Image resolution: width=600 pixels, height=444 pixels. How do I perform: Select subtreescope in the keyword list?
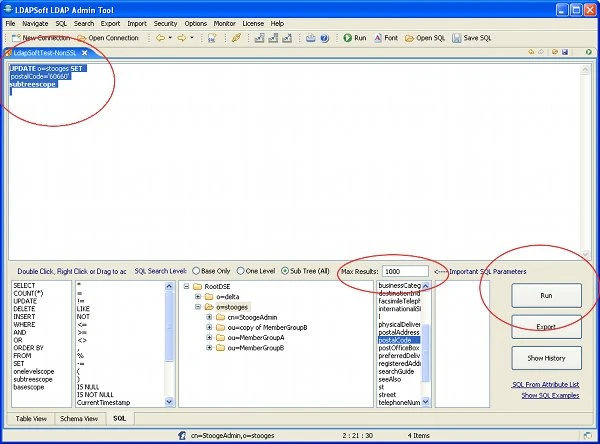(33, 379)
